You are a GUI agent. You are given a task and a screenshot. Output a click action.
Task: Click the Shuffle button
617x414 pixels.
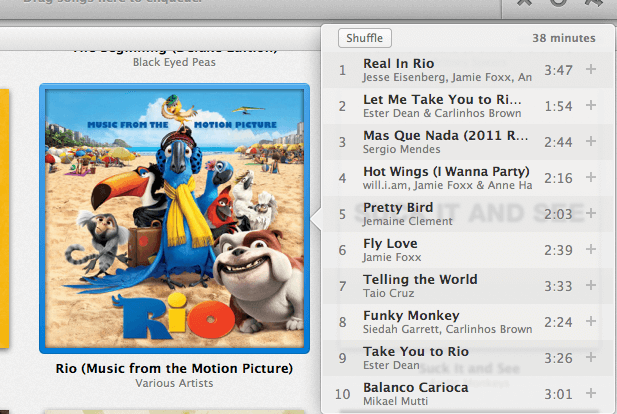[365, 38]
